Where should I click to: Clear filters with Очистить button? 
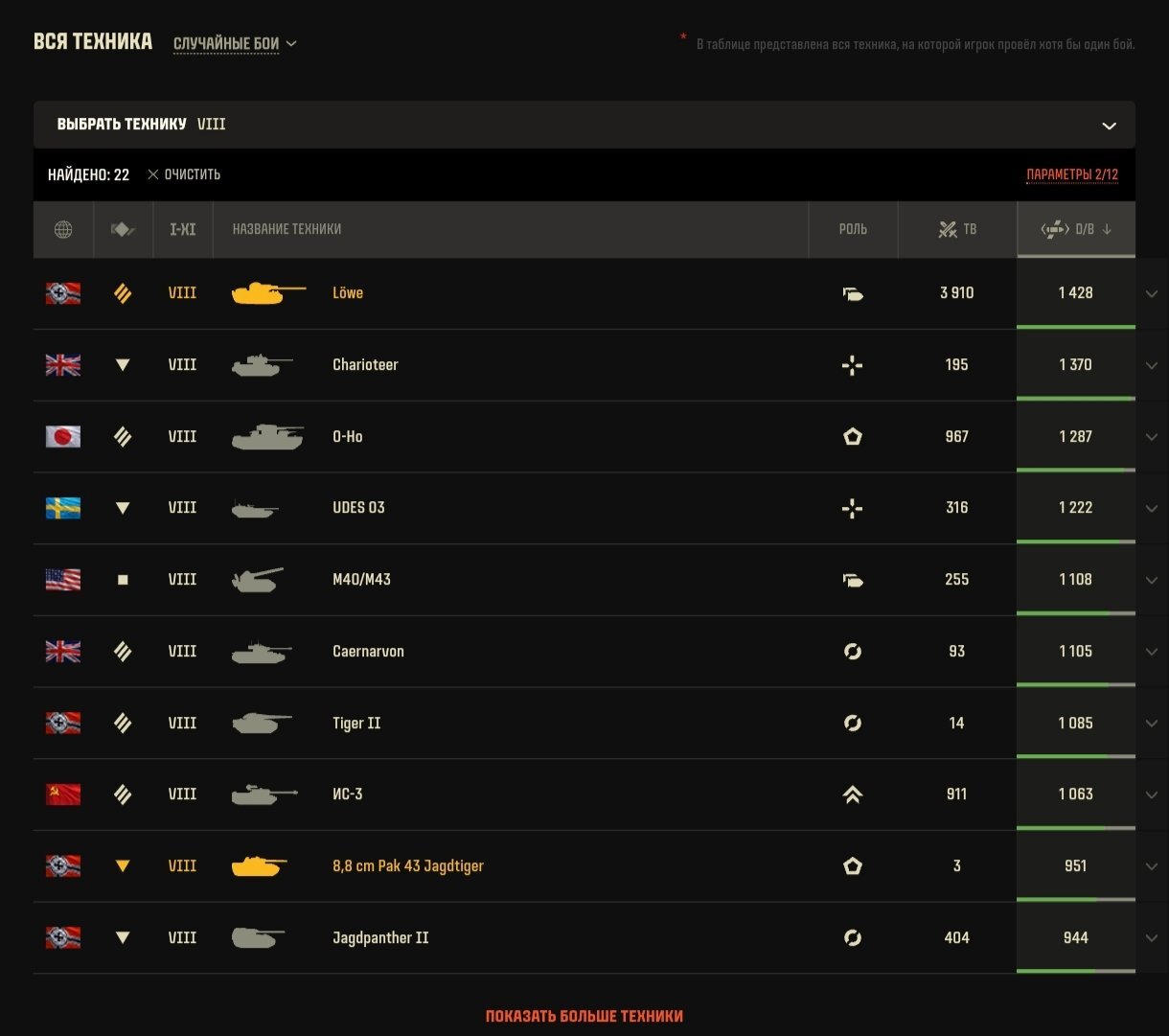point(184,174)
